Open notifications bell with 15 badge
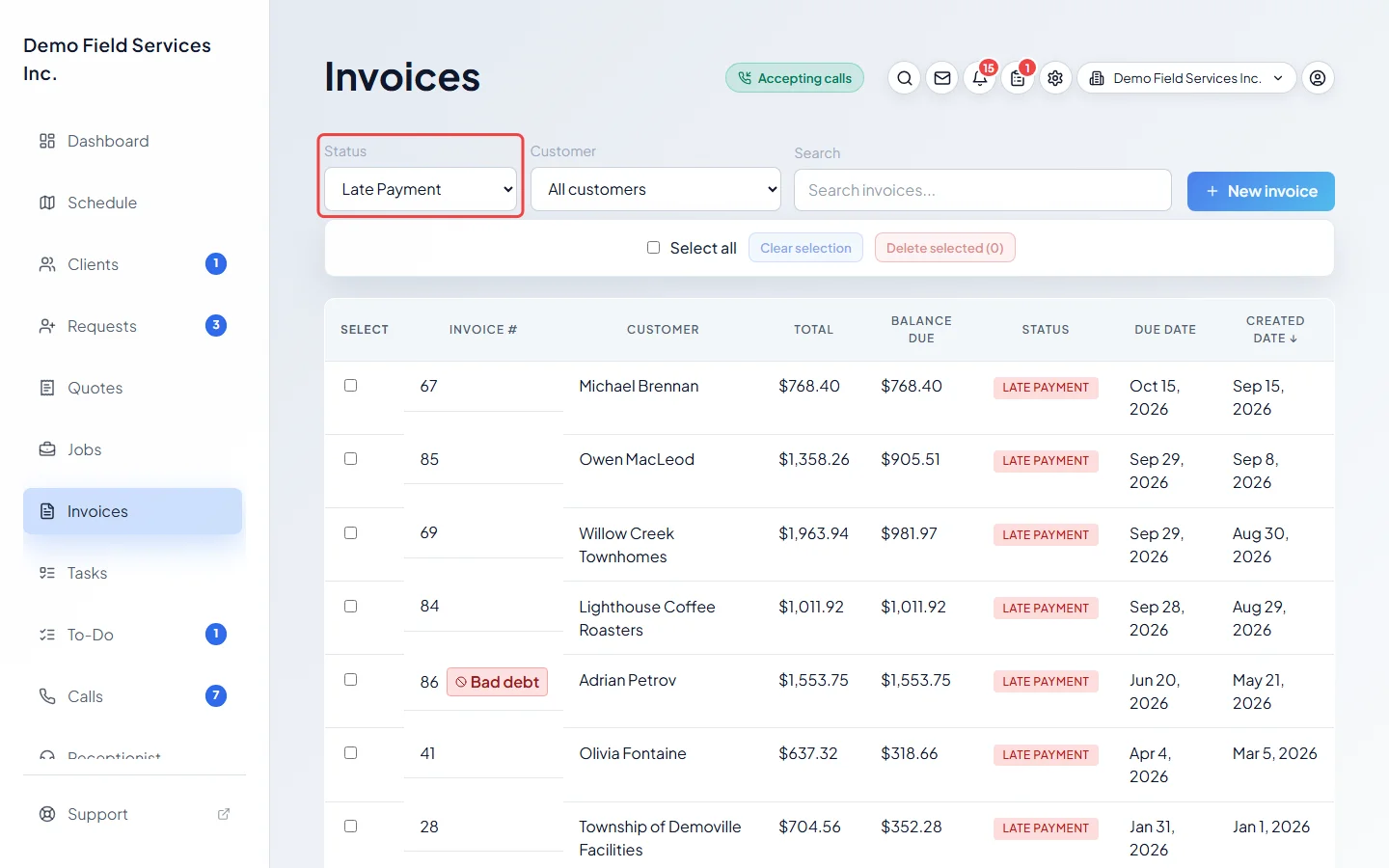The height and width of the screenshot is (868, 1389). click(980, 78)
